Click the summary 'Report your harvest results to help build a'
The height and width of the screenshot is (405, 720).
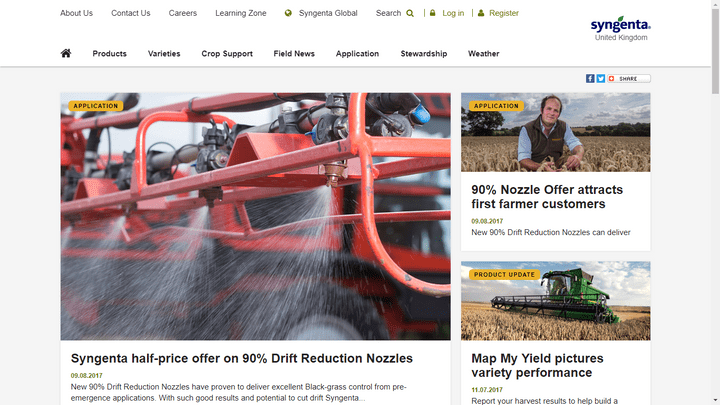(544, 401)
